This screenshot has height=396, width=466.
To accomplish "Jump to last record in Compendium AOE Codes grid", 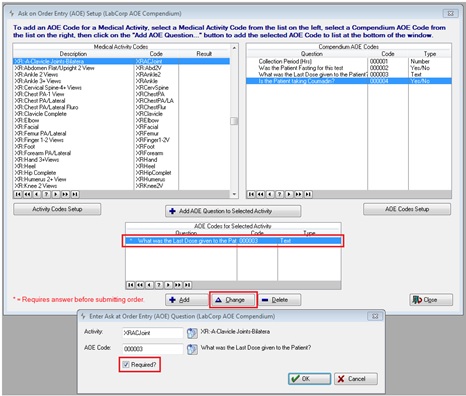I will point(309,194).
